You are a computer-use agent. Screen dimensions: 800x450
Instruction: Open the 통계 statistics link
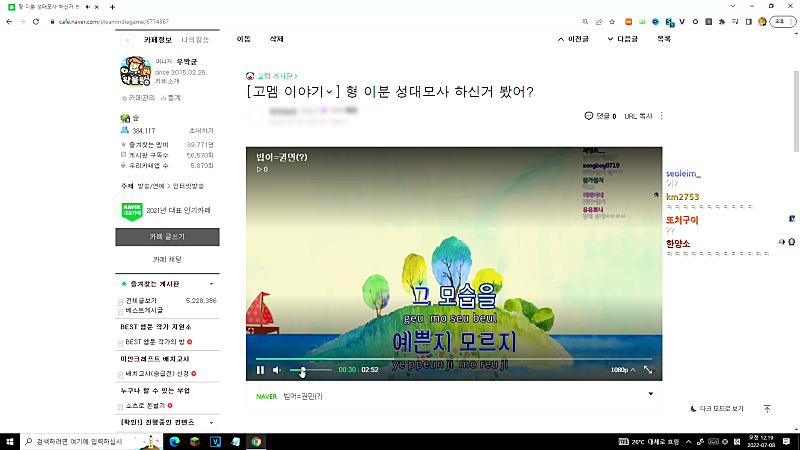[170, 98]
